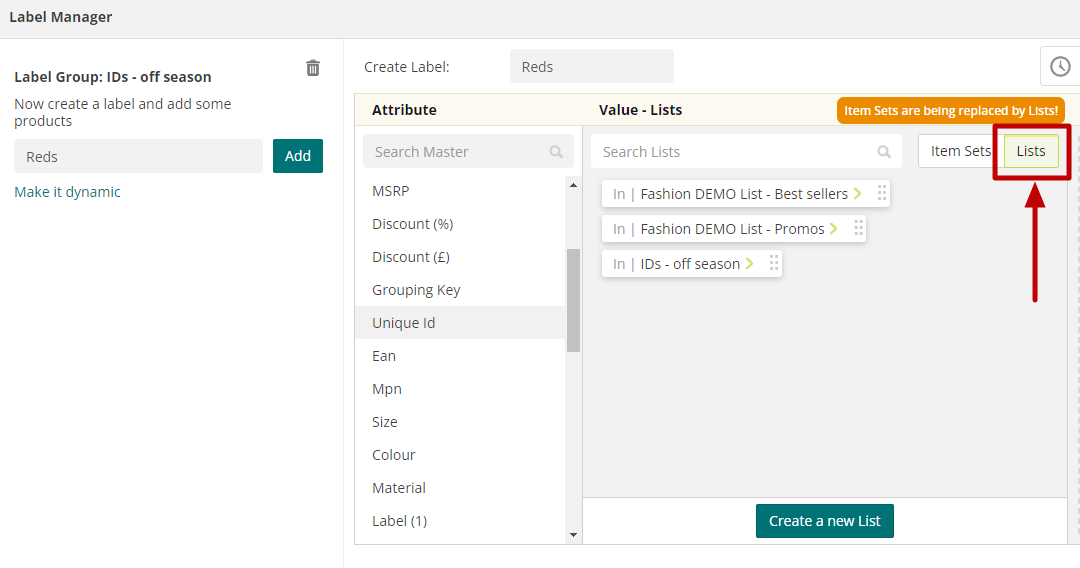Grab drag handle on Best sellers list
The image size is (1080, 568).
point(882,194)
